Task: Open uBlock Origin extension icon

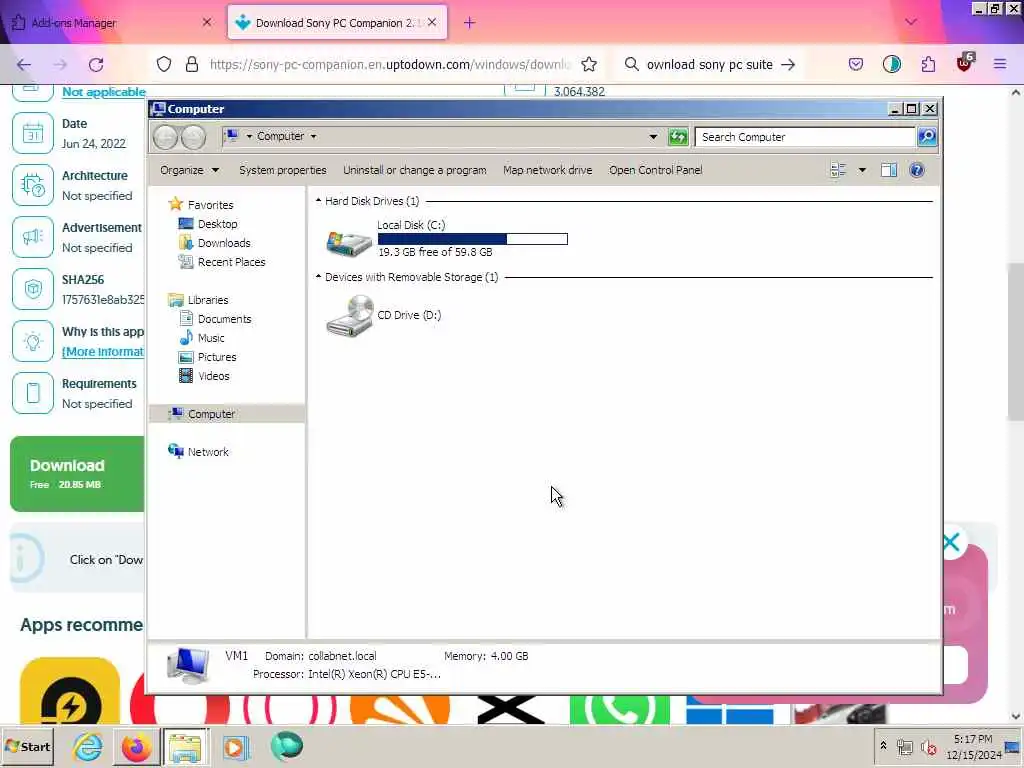Action: click(965, 63)
